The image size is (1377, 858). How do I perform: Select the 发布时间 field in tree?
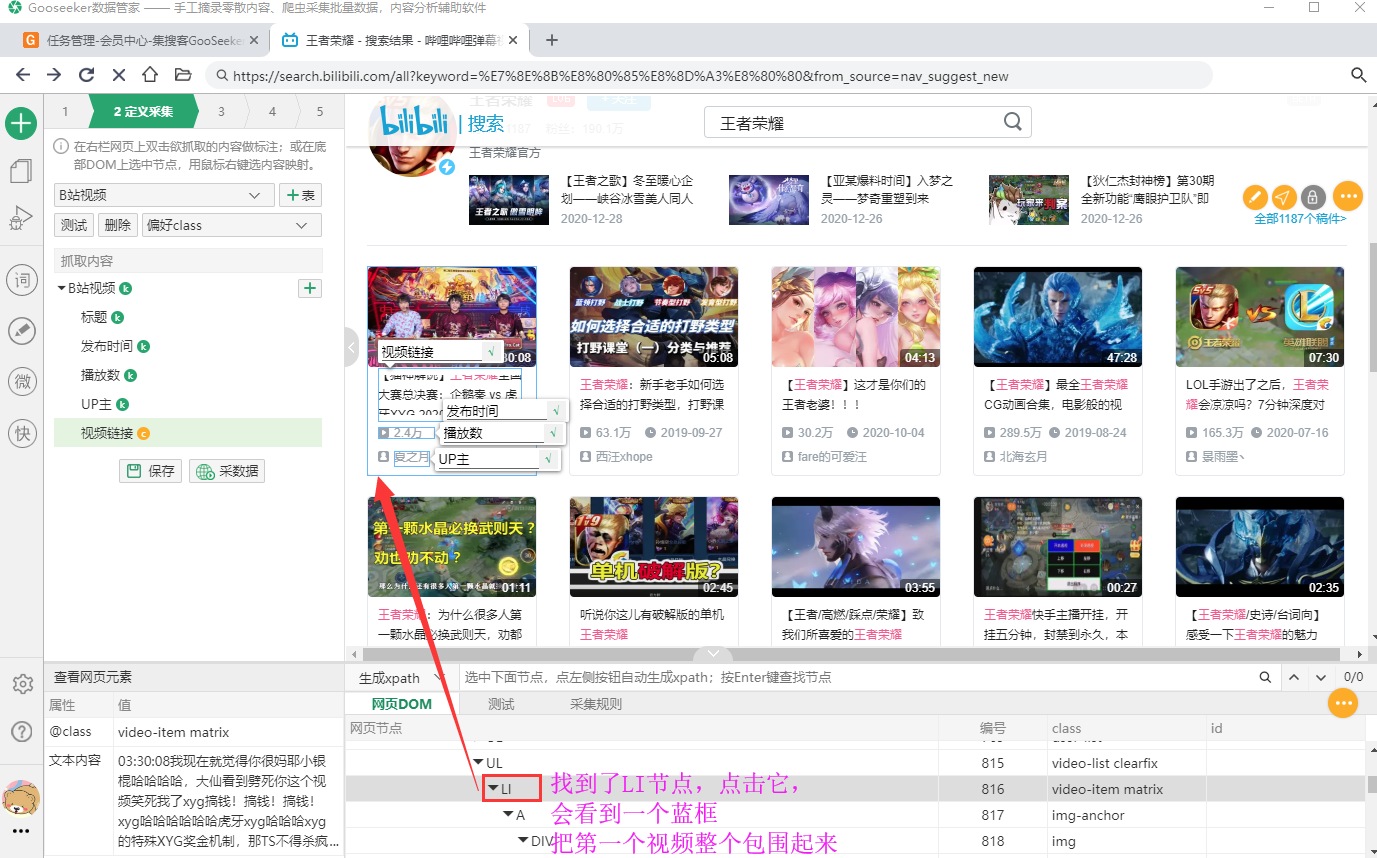pos(107,346)
